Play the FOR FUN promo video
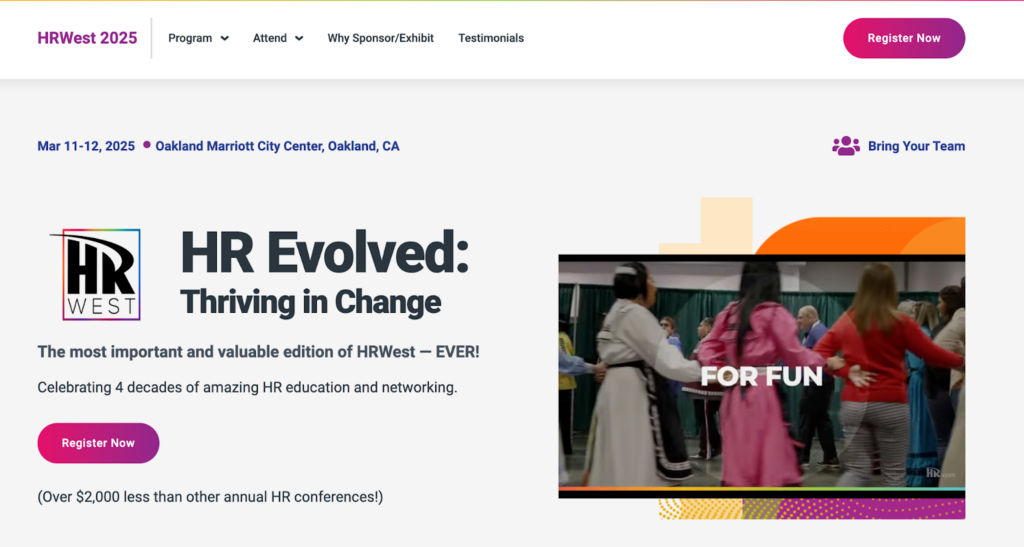 [x=761, y=377]
